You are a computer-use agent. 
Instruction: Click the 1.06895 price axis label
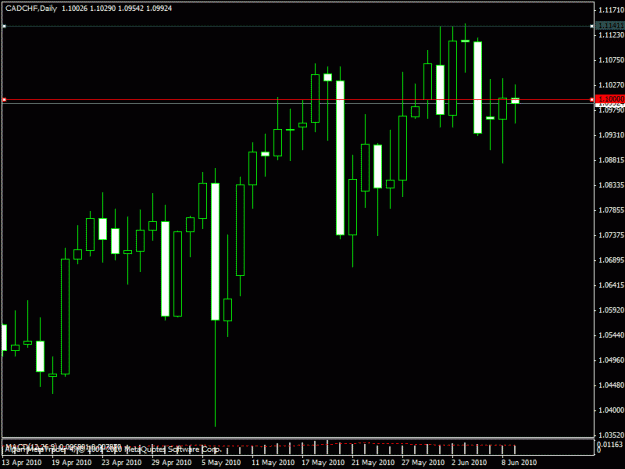click(x=611, y=260)
